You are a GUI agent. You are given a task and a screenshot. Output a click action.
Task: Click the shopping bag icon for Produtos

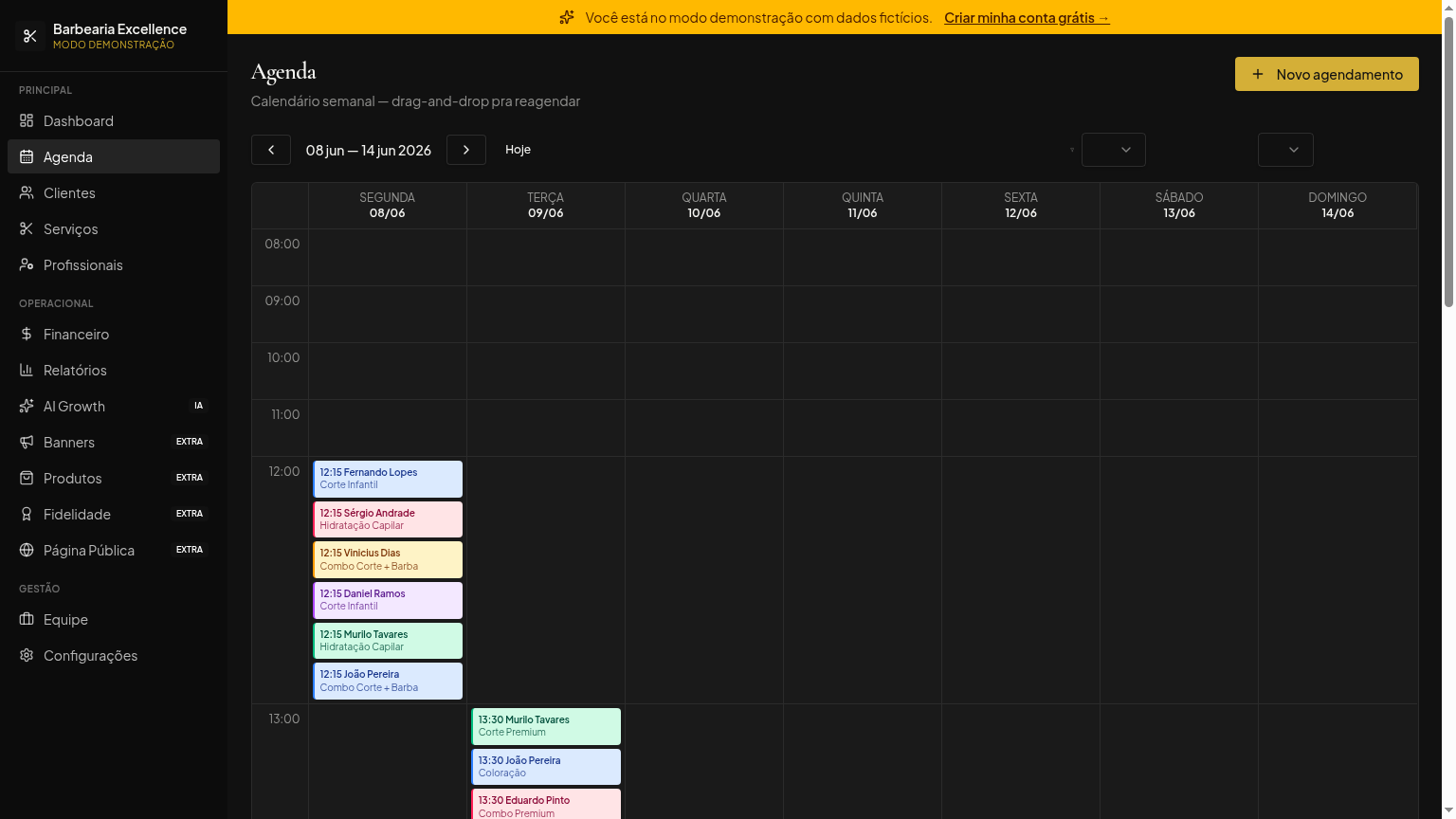(x=27, y=478)
